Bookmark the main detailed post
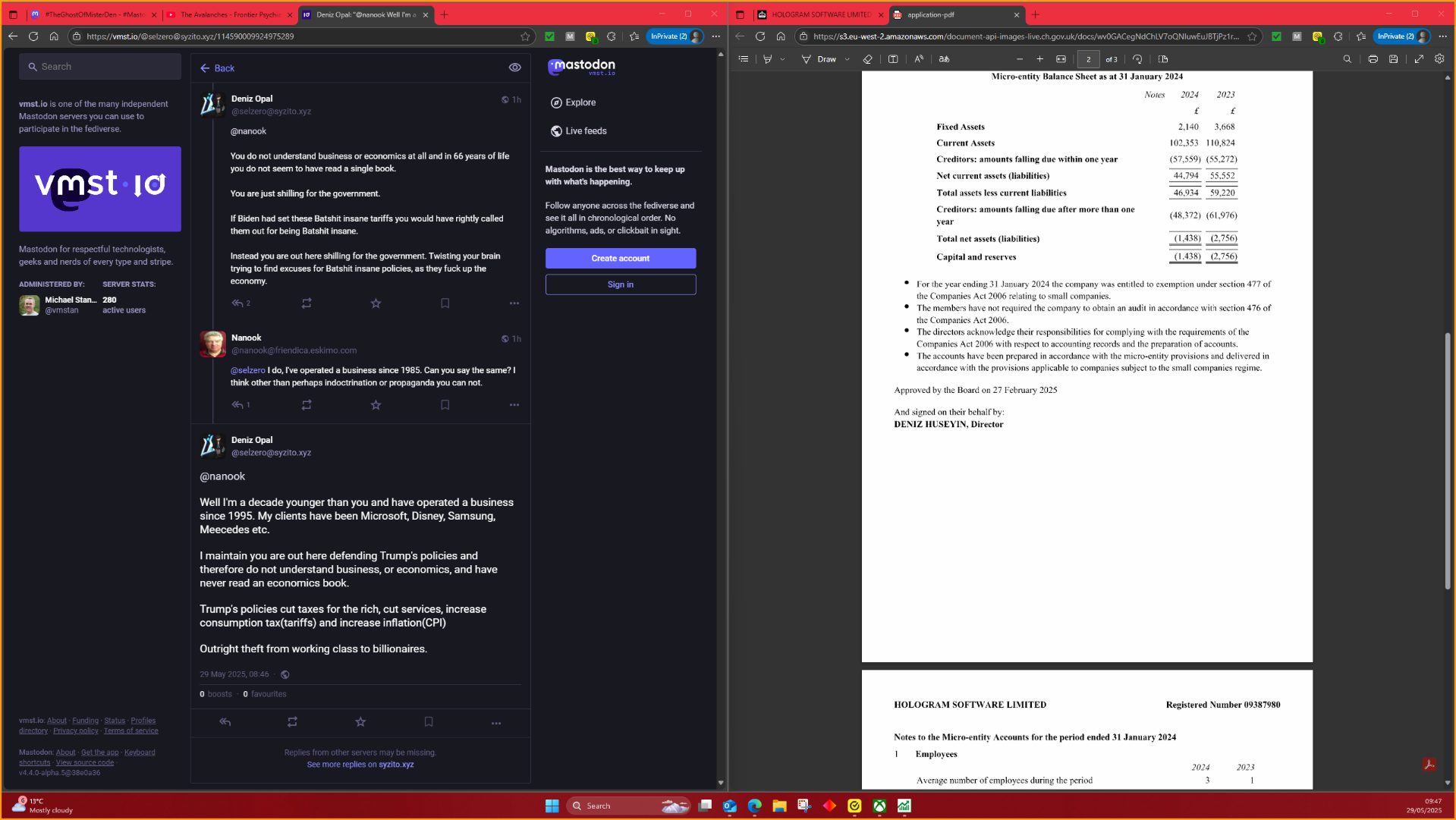This screenshot has height=820, width=1456. [429, 722]
